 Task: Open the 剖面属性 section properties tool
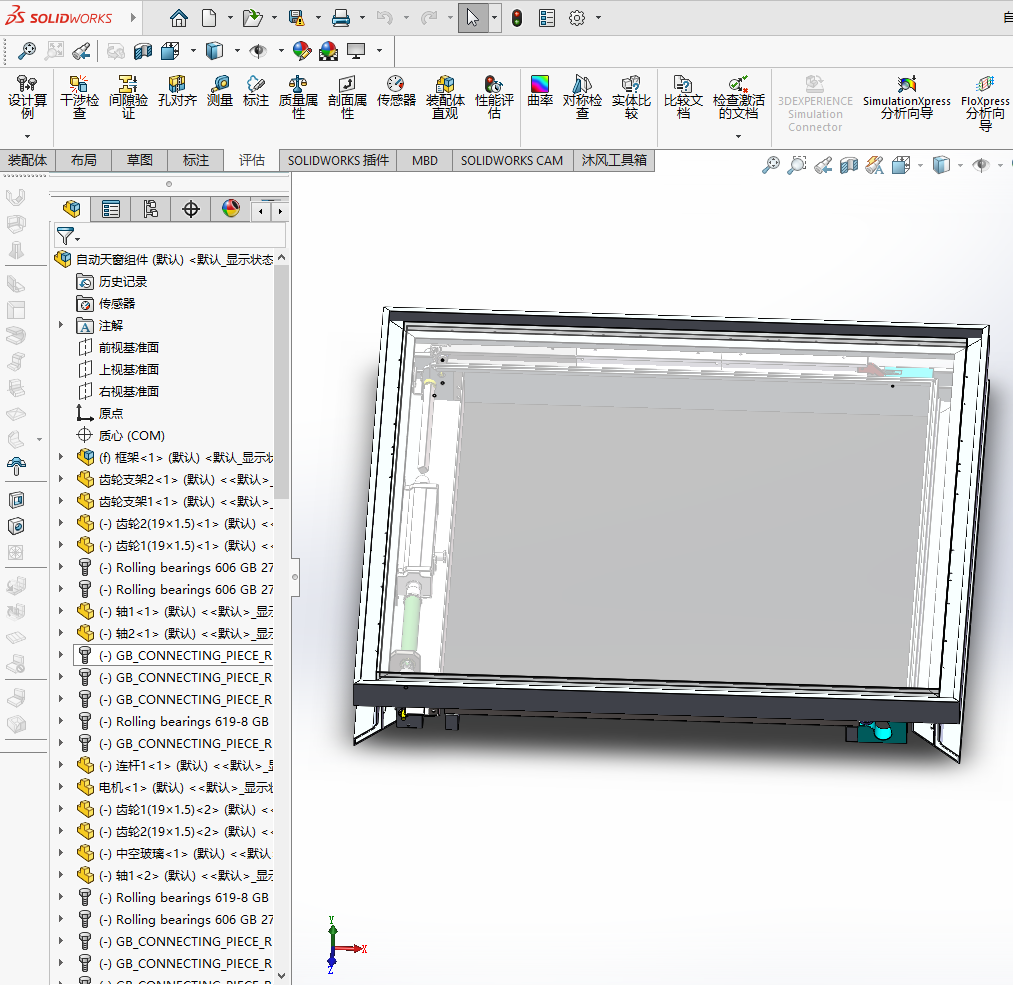(347, 95)
